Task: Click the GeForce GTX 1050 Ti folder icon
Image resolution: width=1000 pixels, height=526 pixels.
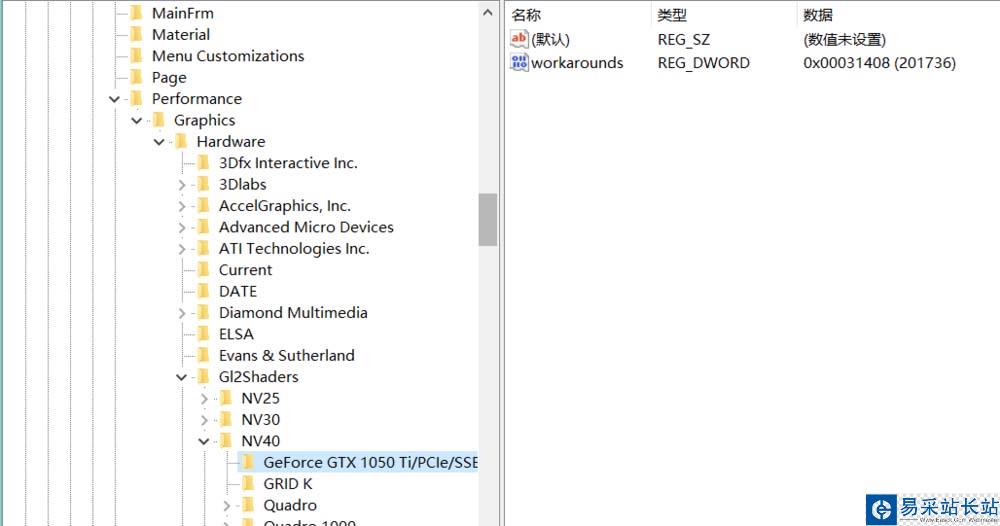Action: 248,462
